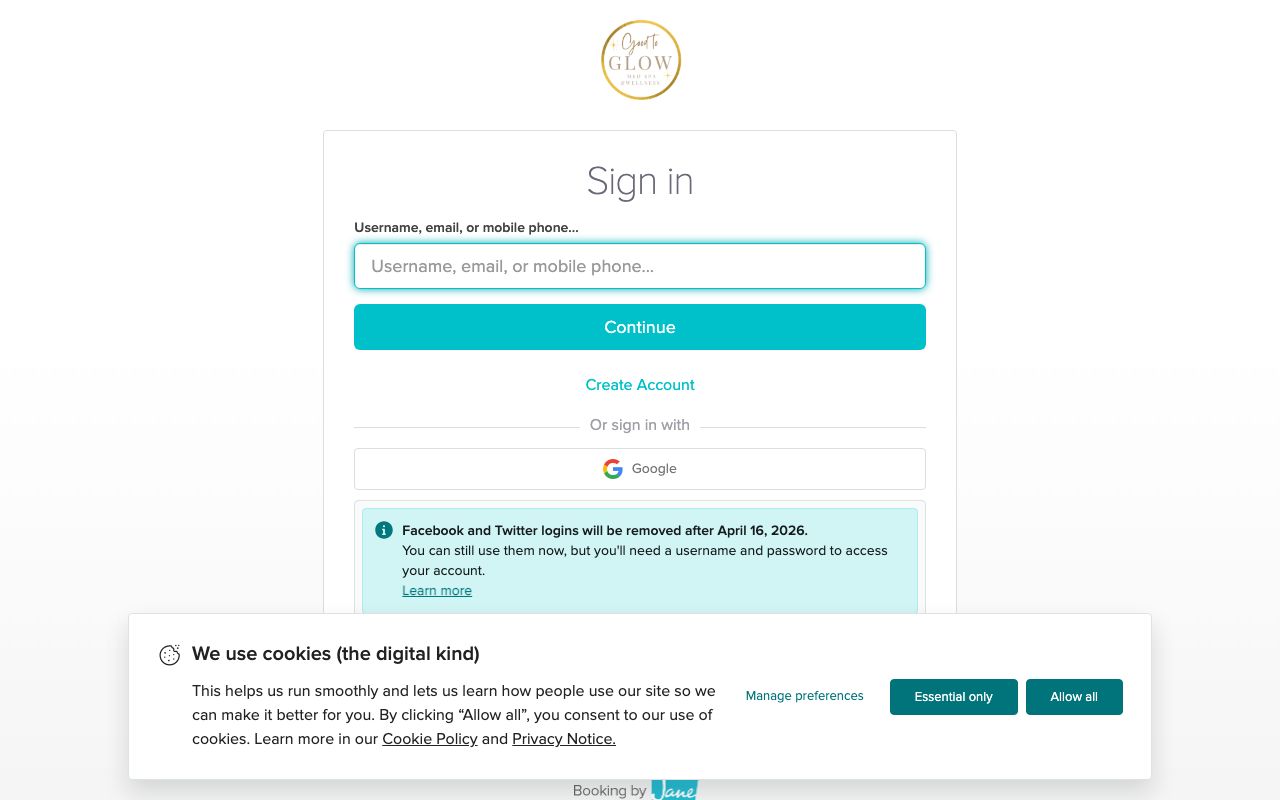Click the username field label text
1280x800 pixels.
point(466,228)
